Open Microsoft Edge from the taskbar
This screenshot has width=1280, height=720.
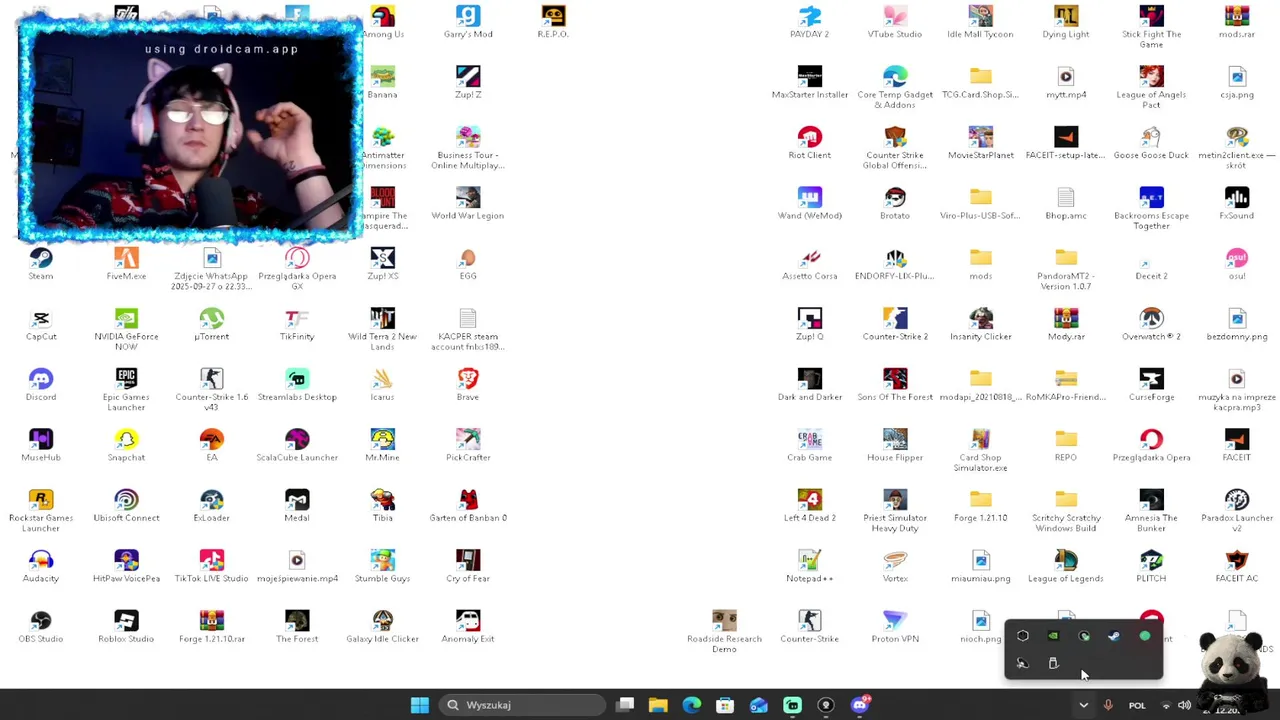tap(692, 705)
